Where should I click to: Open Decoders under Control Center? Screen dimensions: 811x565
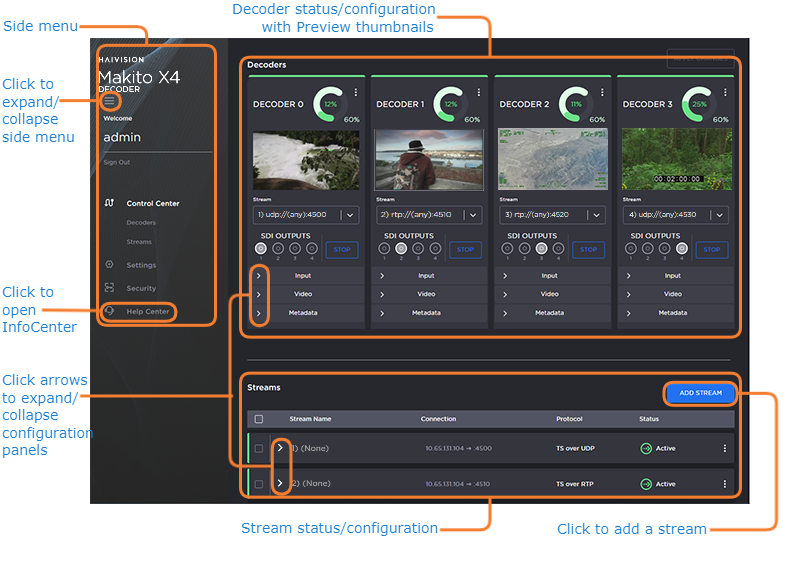(x=141, y=223)
